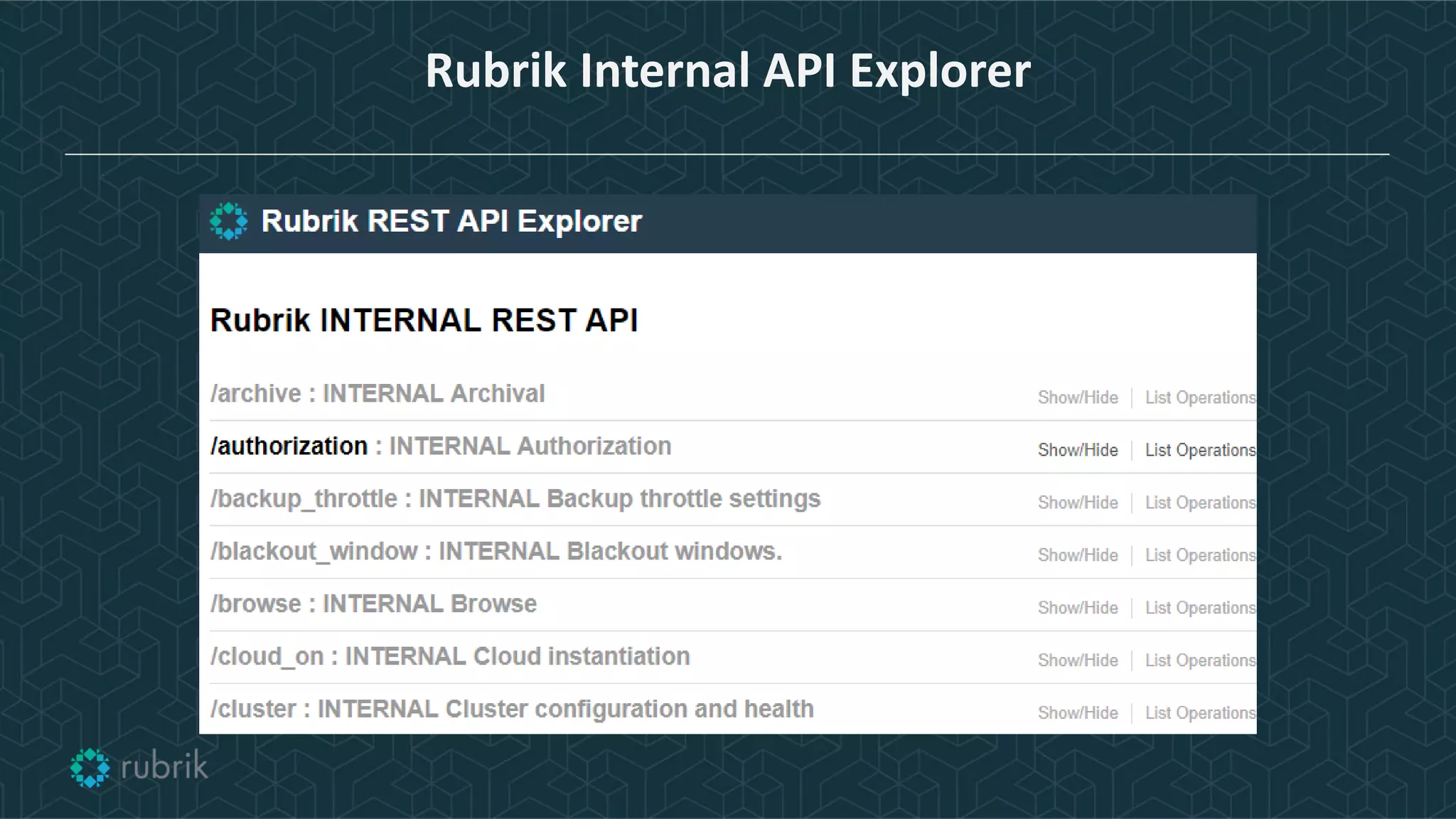The height and width of the screenshot is (819, 1456).
Task: Toggle Show/Hide for /cloud_on
Action: coord(1078,660)
